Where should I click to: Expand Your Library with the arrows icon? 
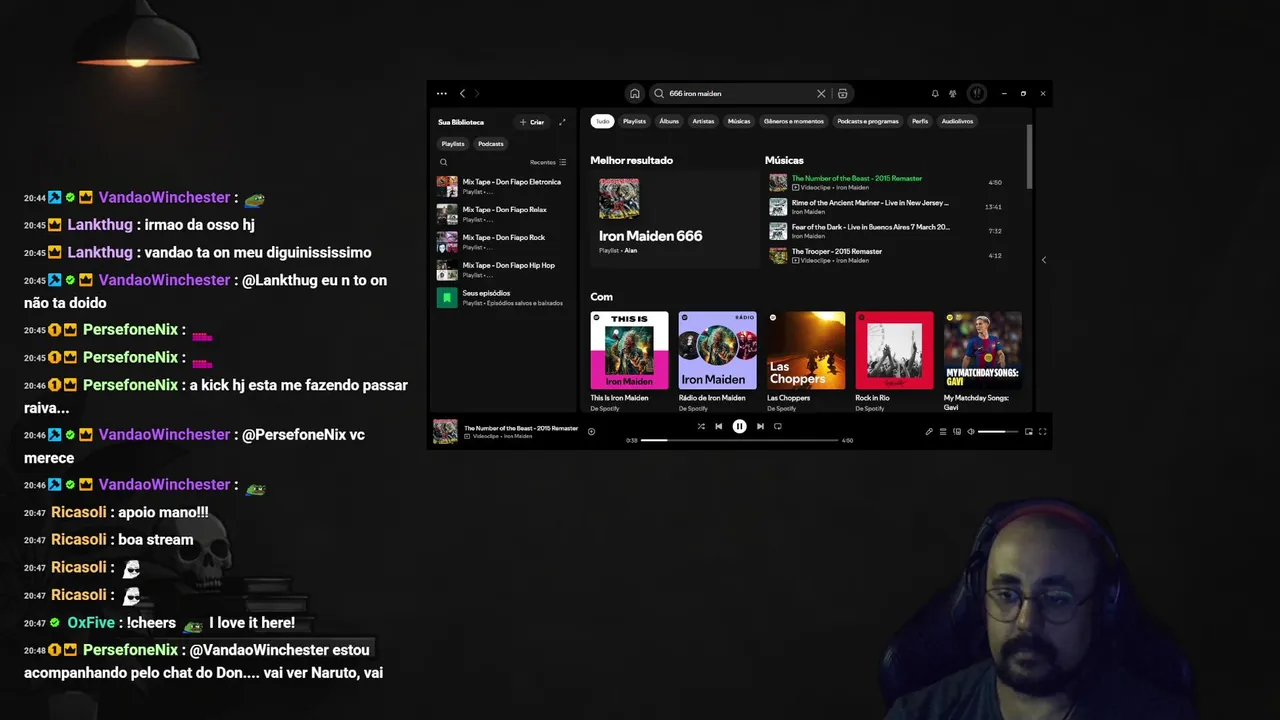[x=562, y=122]
